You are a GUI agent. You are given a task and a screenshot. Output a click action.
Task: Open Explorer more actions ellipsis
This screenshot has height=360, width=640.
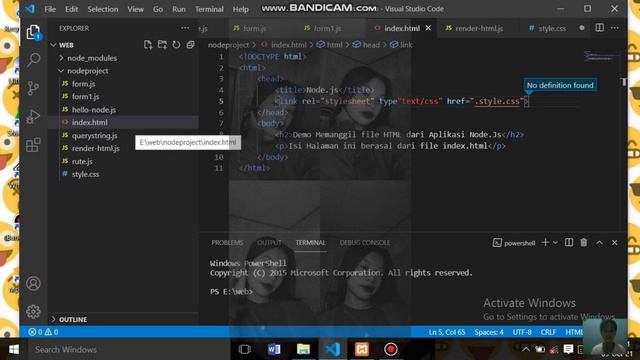pos(185,28)
